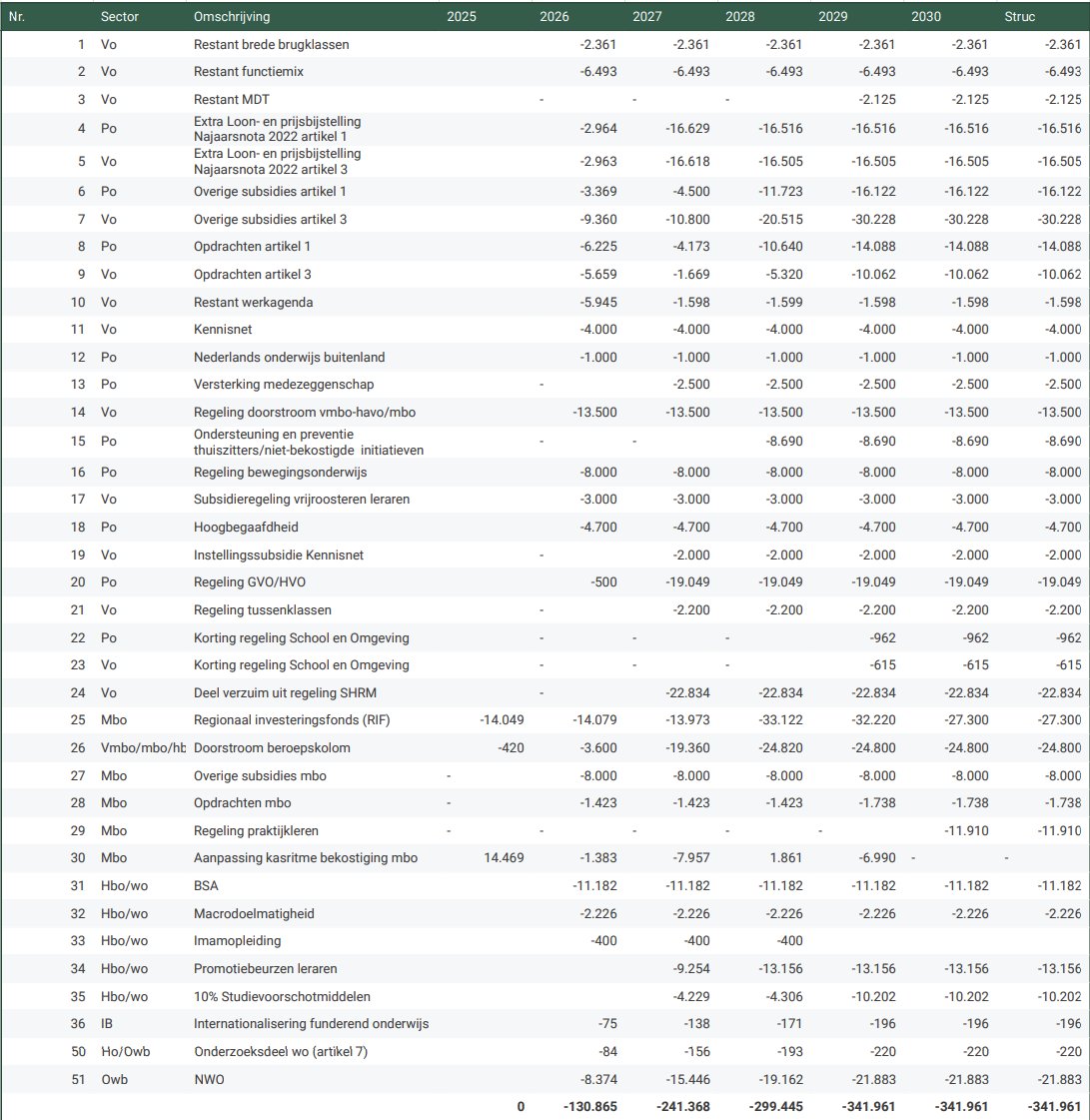Select 'Opdrachten artikel 1' description

pos(252,247)
